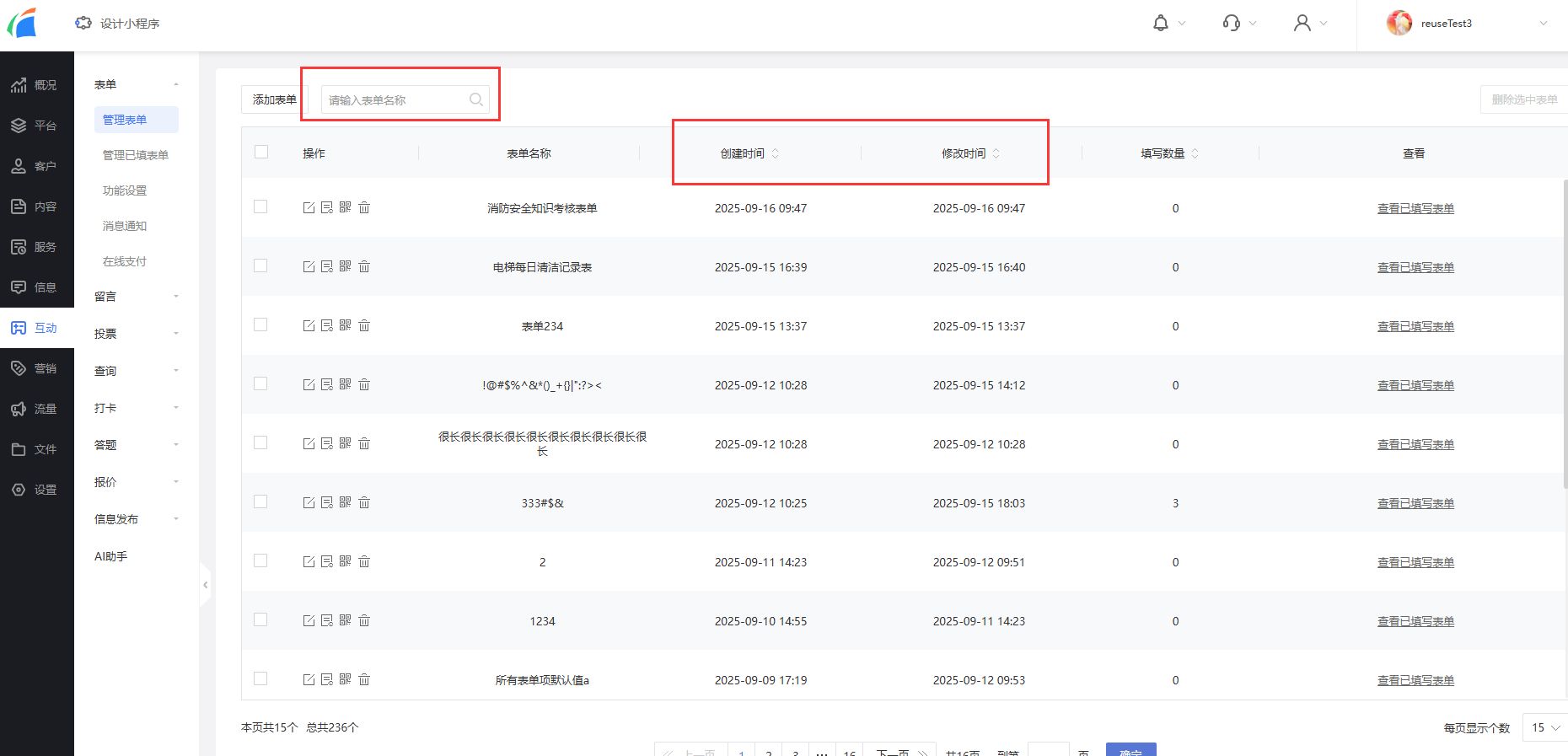Viewport: 1568px width, 756px height.
Task: Preview the 表单234 form
Action: tap(327, 325)
